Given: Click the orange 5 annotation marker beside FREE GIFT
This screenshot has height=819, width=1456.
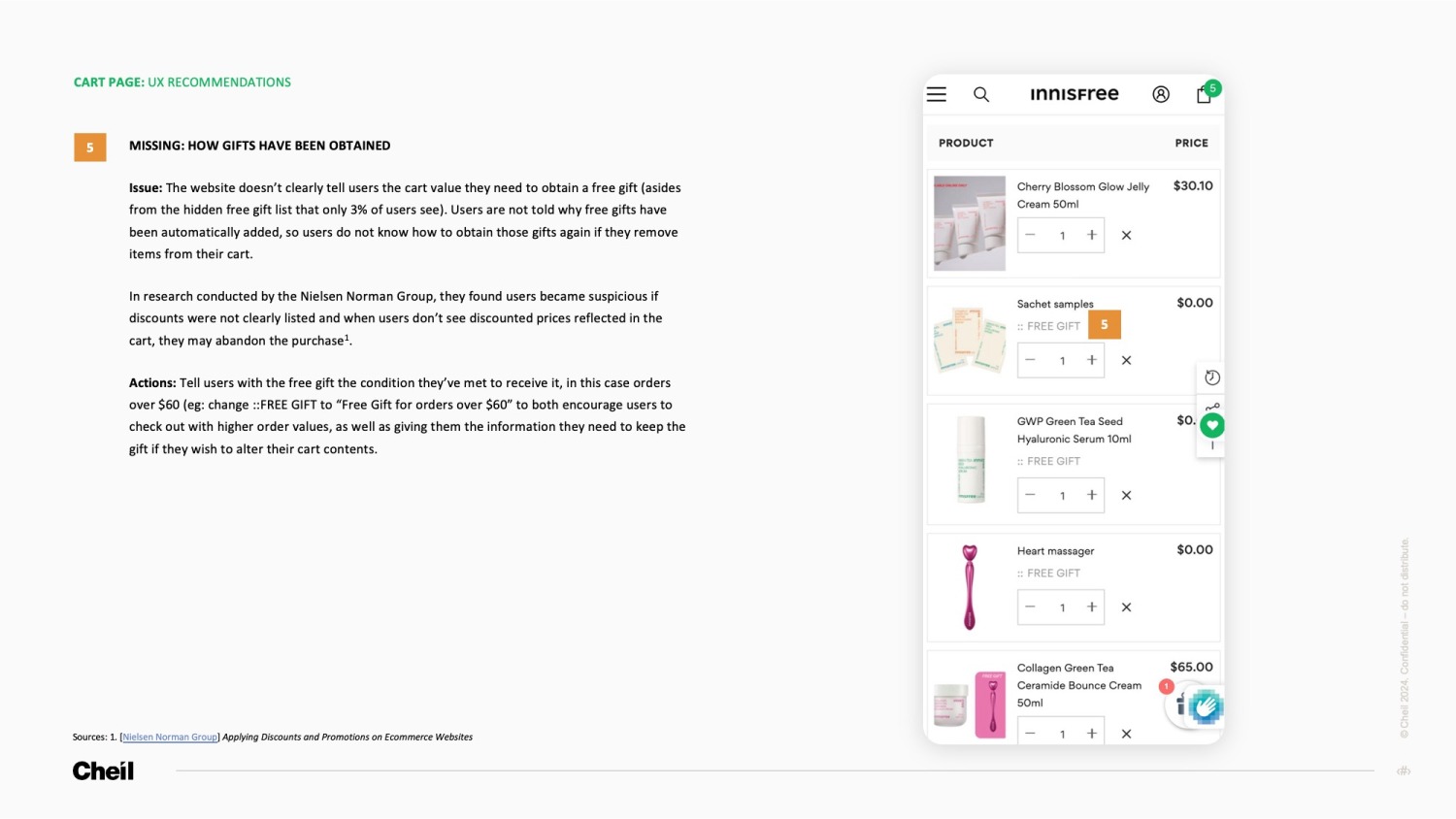Looking at the screenshot, I should tap(1105, 325).
